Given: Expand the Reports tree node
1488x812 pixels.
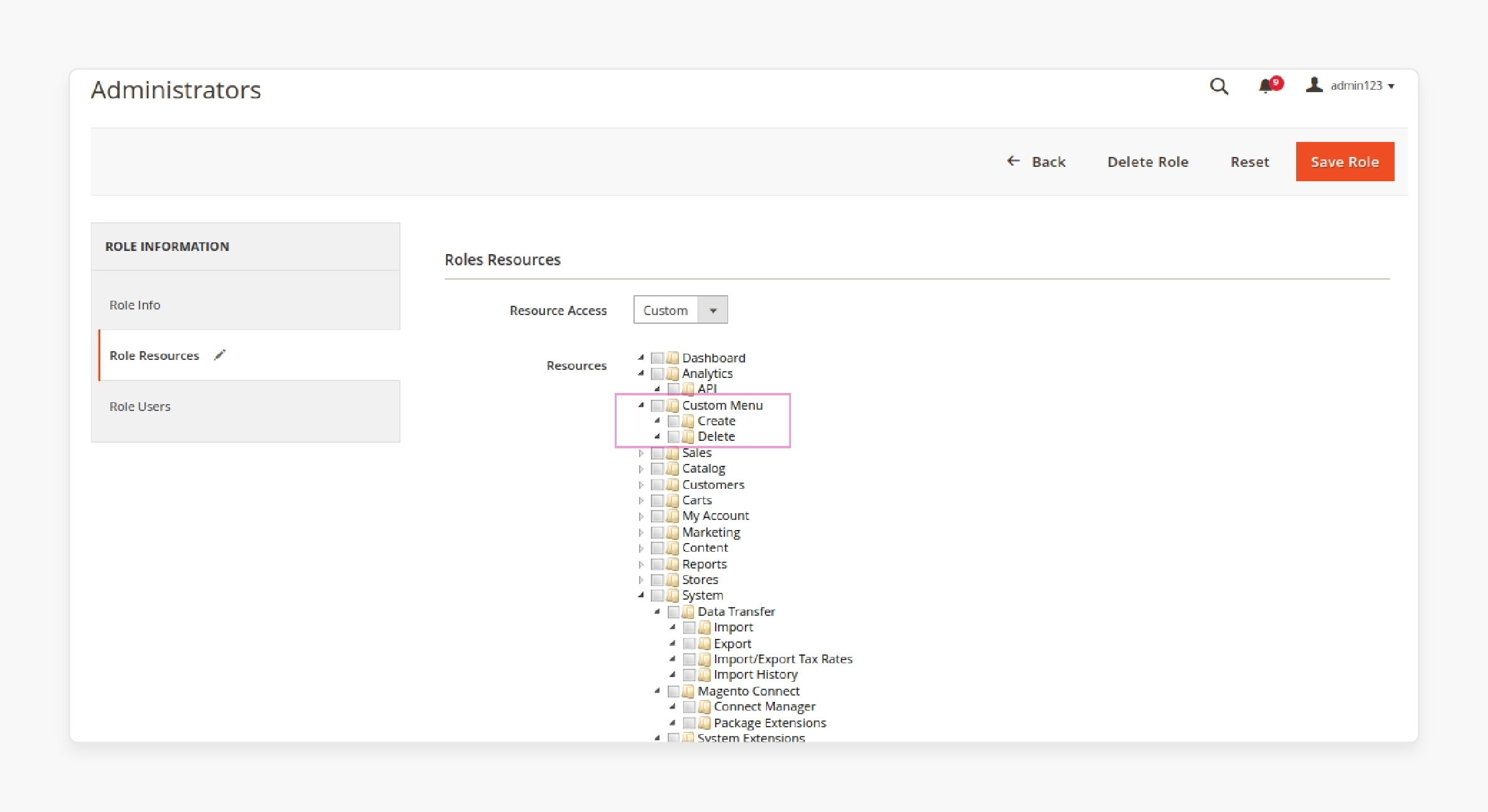Looking at the screenshot, I should pyautogui.click(x=641, y=564).
